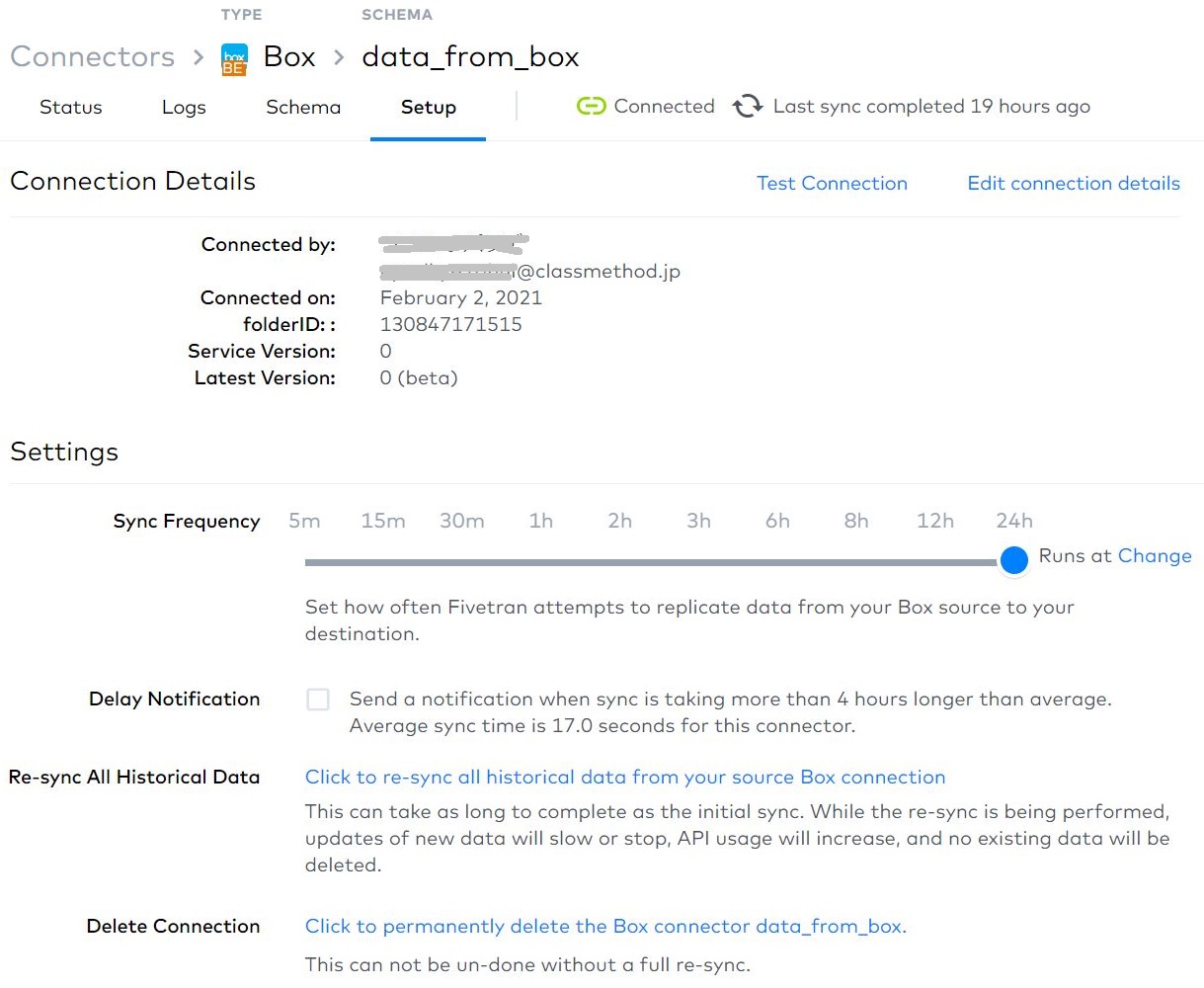The width and height of the screenshot is (1204, 988).
Task: Click Last sync completed 19 hours ago
Action: [x=931, y=107]
